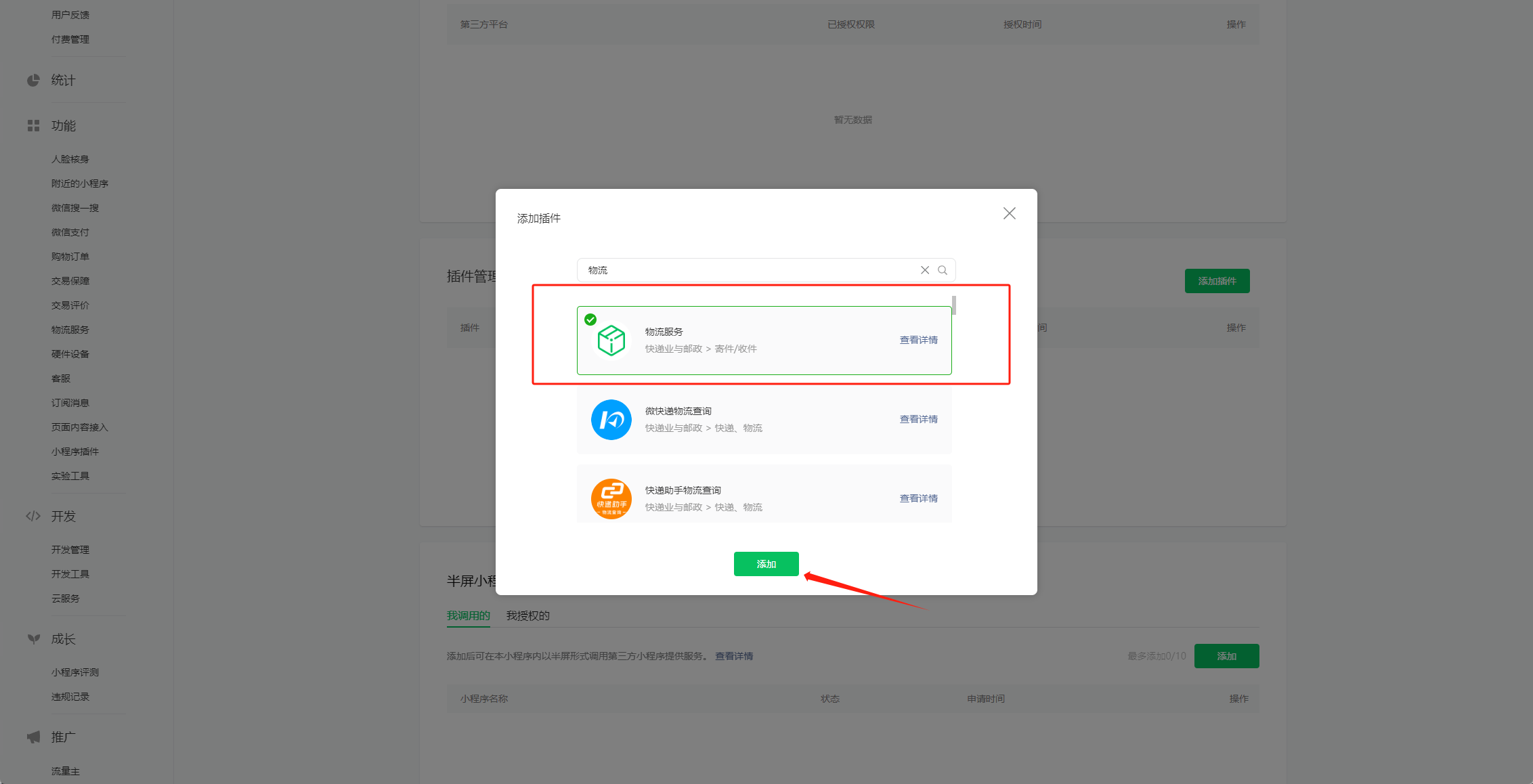
Task: Open 查看详情 link for 物流服务
Action: coord(918,340)
